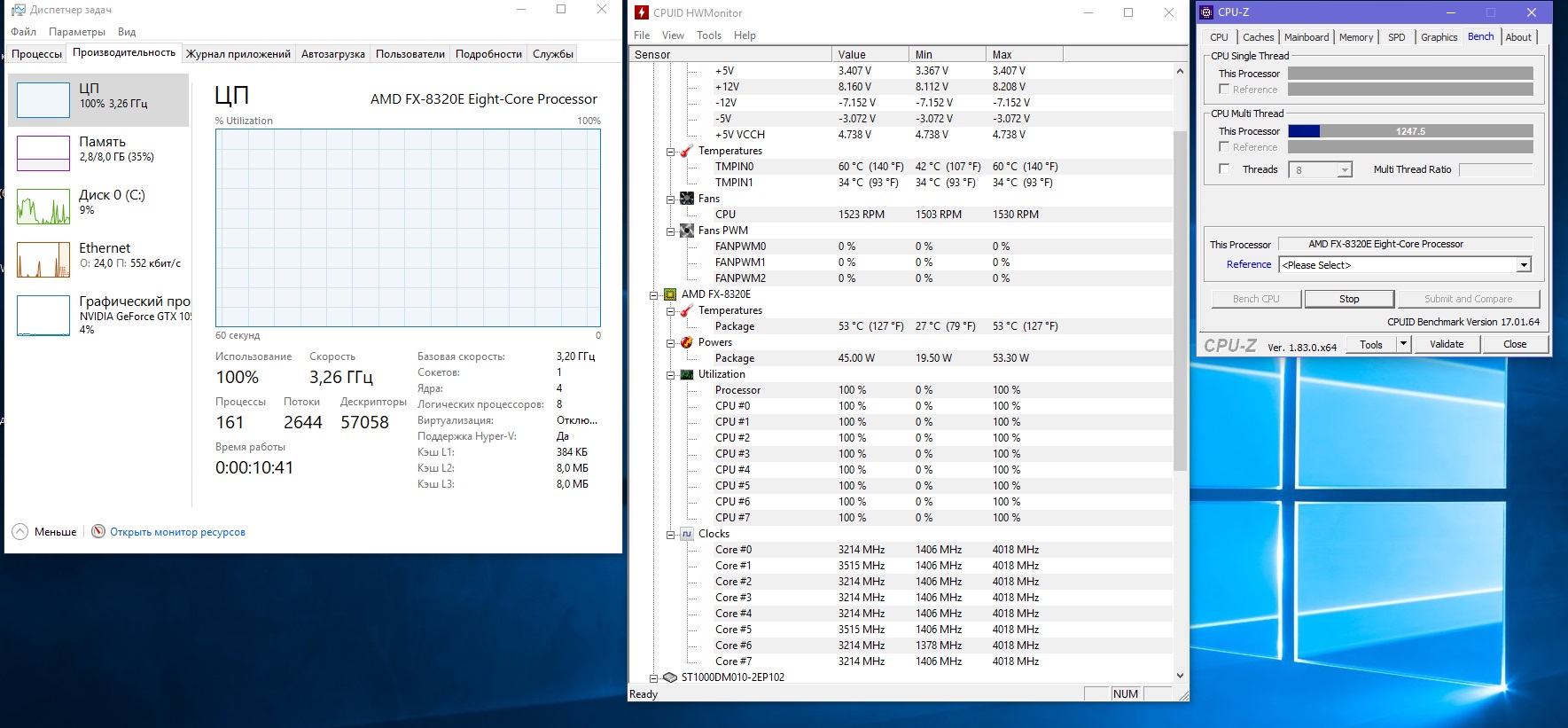Click the chevron circle icon beside Меньше

[20, 532]
